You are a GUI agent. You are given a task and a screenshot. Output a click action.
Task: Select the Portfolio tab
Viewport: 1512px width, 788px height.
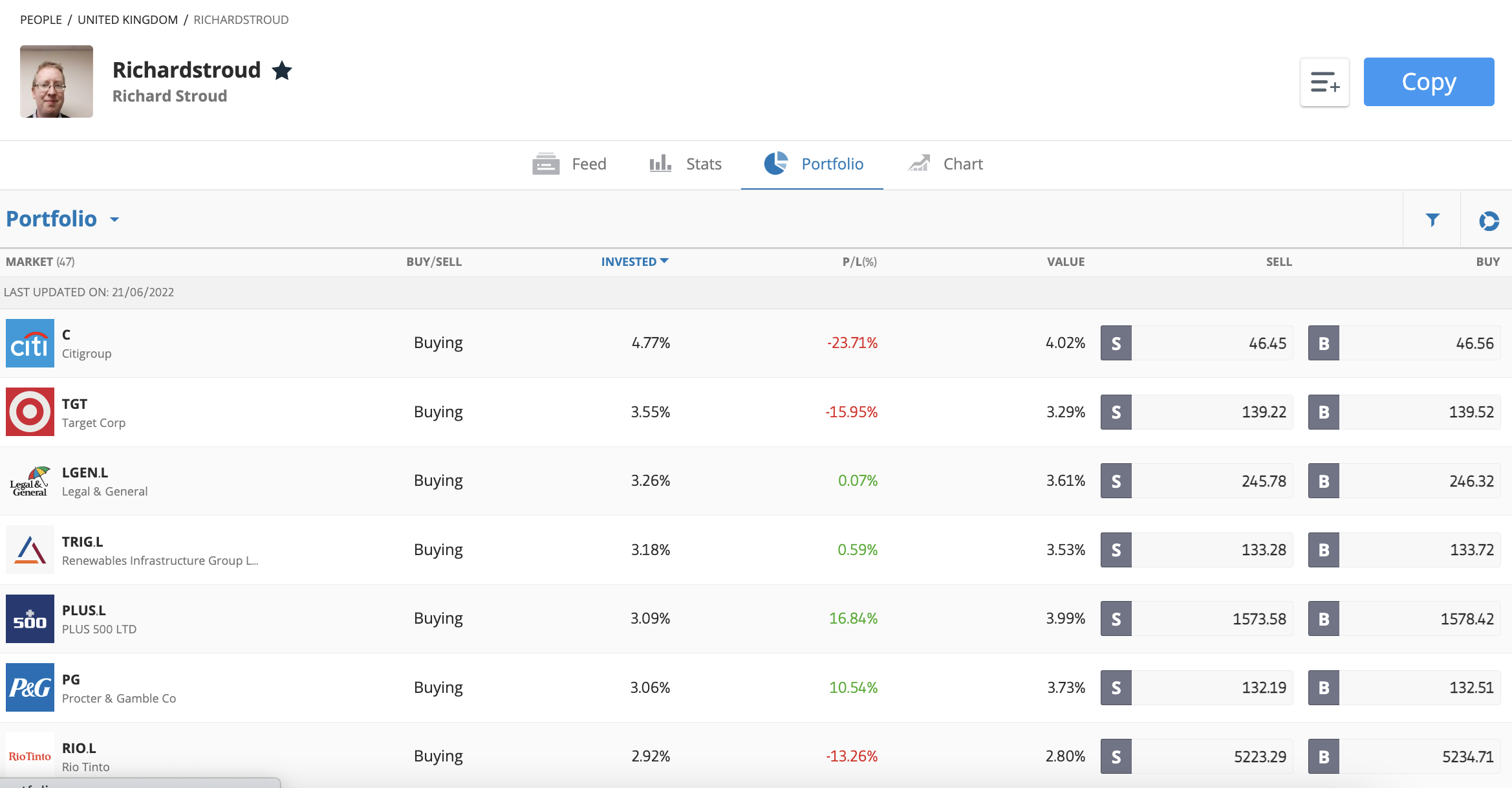pyautogui.click(x=813, y=164)
